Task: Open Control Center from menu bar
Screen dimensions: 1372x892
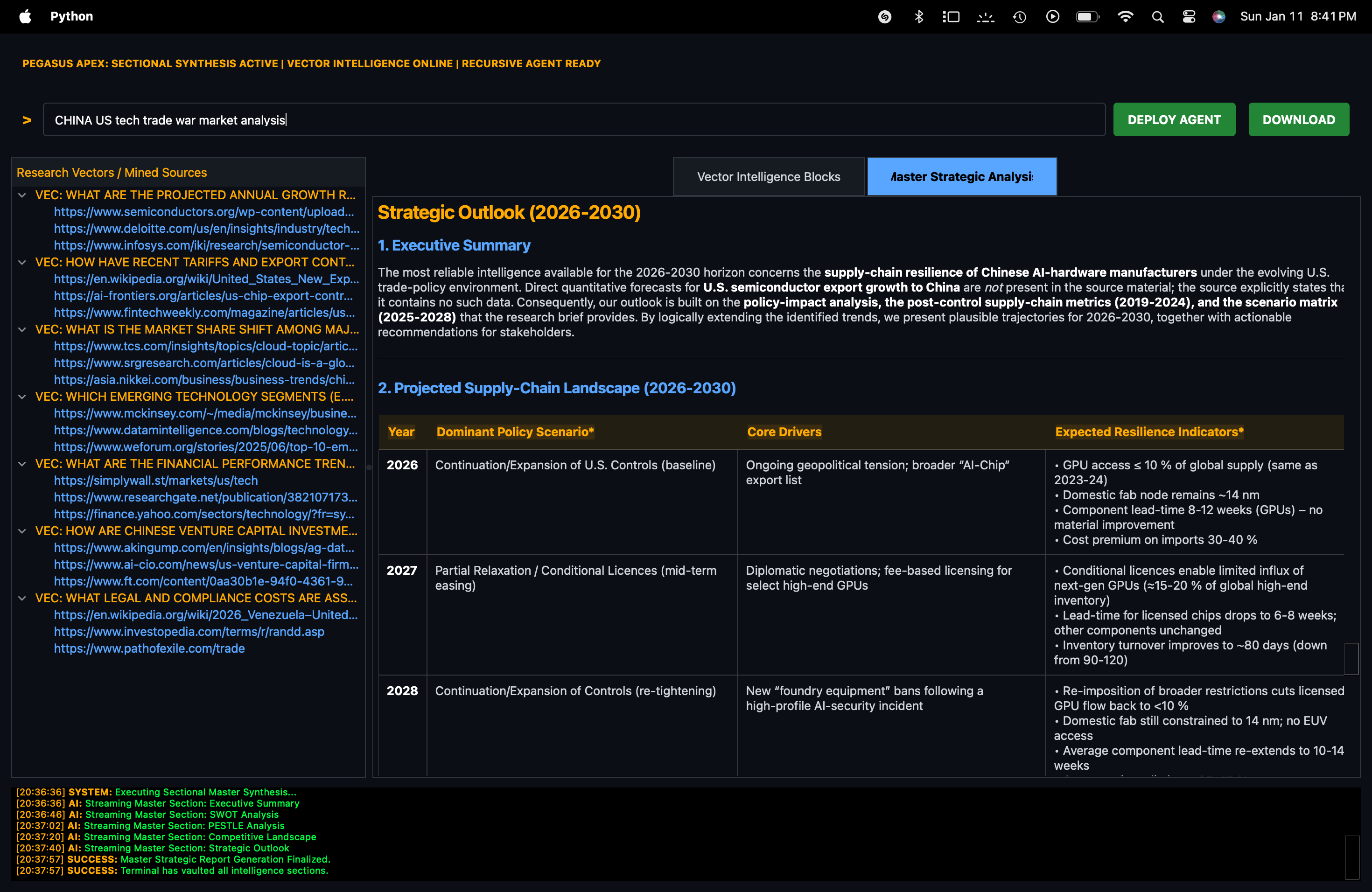Action: tap(1189, 17)
